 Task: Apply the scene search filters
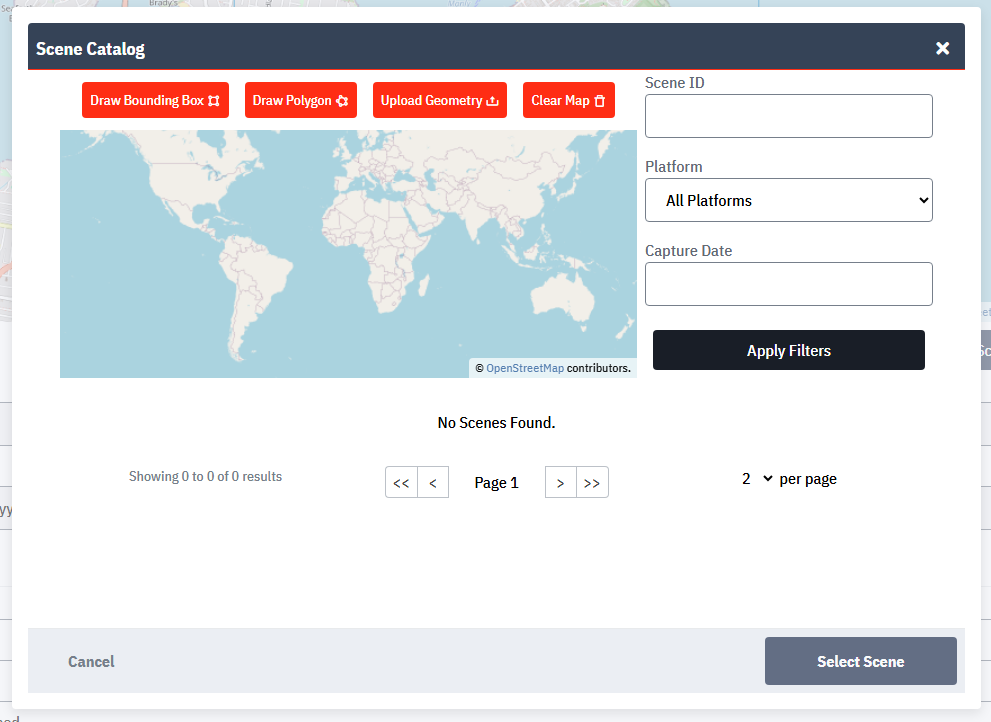tap(788, 350)
